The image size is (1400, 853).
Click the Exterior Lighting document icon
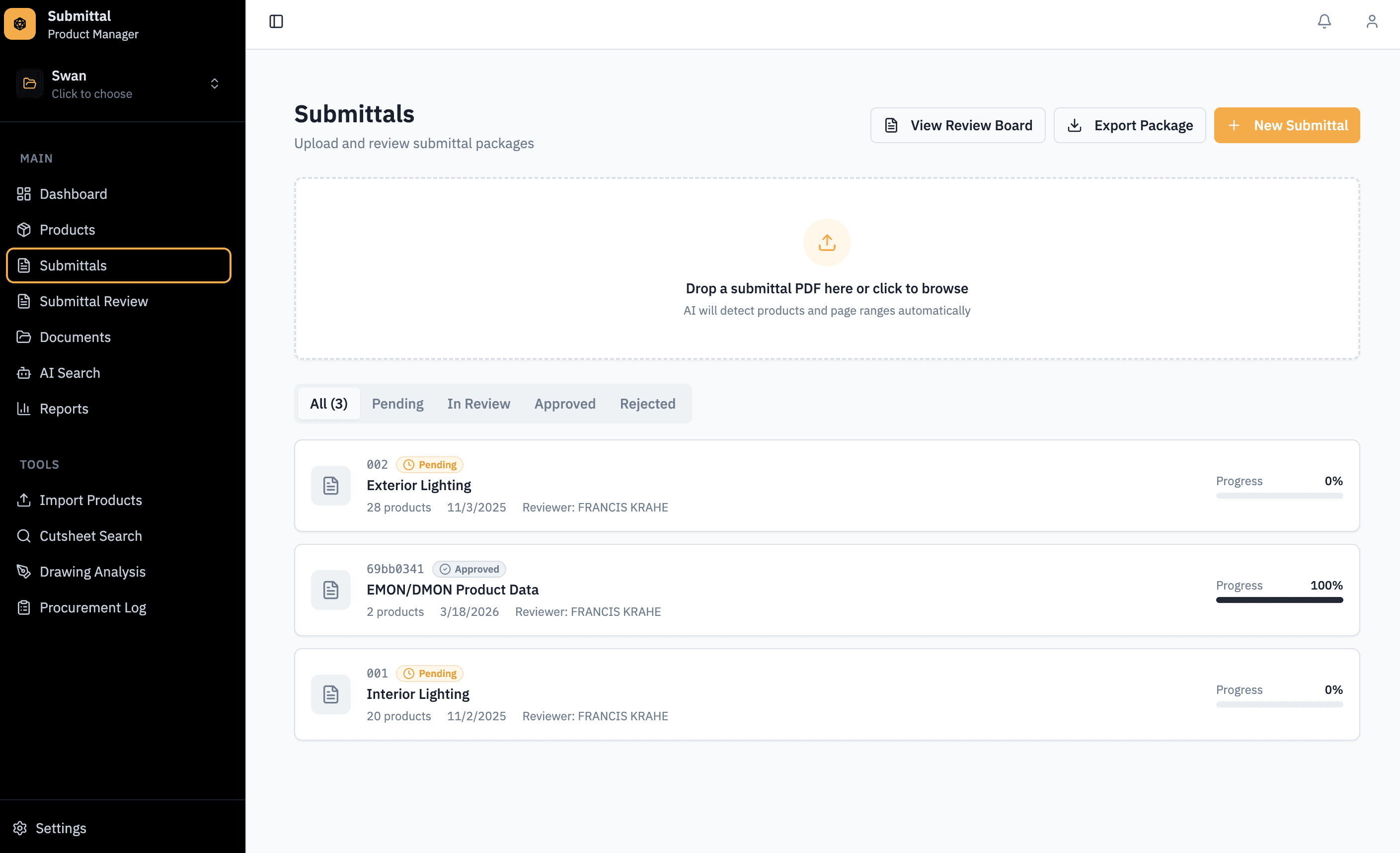point(331,486)
